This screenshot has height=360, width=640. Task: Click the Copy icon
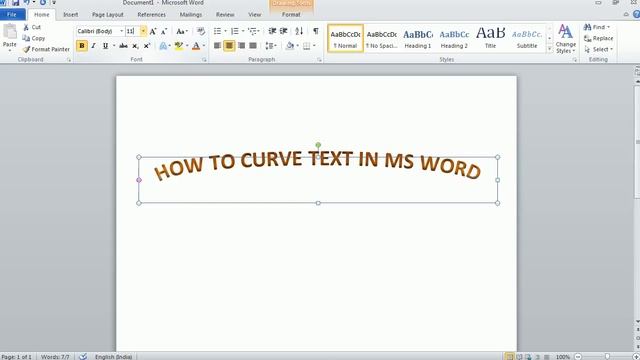(x=26, y=38)
